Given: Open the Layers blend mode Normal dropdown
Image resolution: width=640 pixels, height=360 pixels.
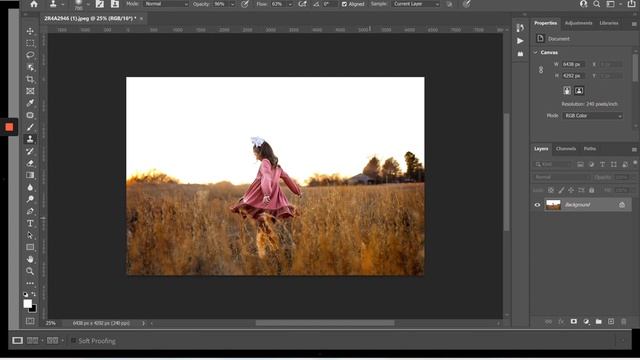Looking at the screenshot, I should point(562,177).
